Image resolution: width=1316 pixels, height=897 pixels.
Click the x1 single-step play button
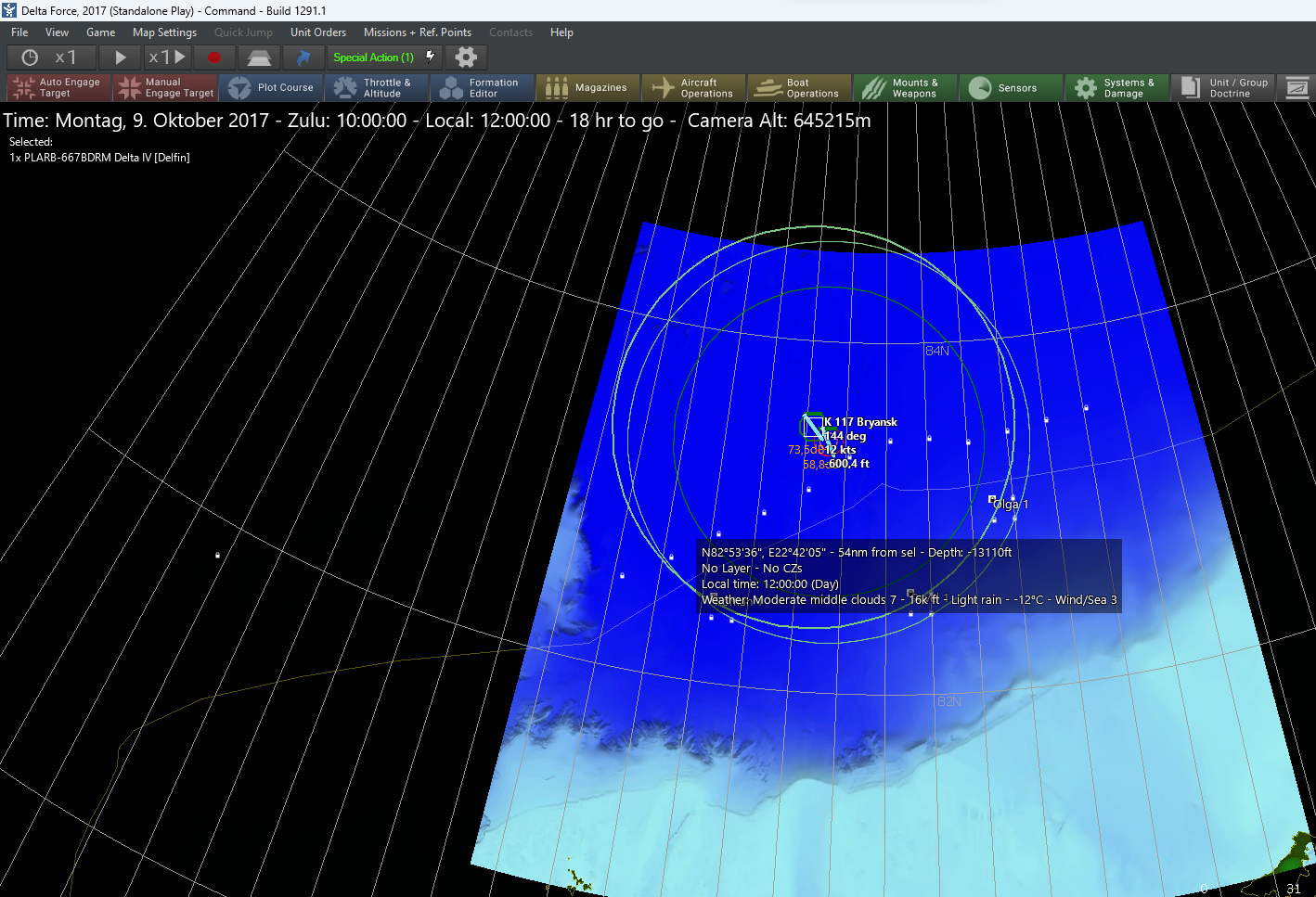(x=167, y=58)
